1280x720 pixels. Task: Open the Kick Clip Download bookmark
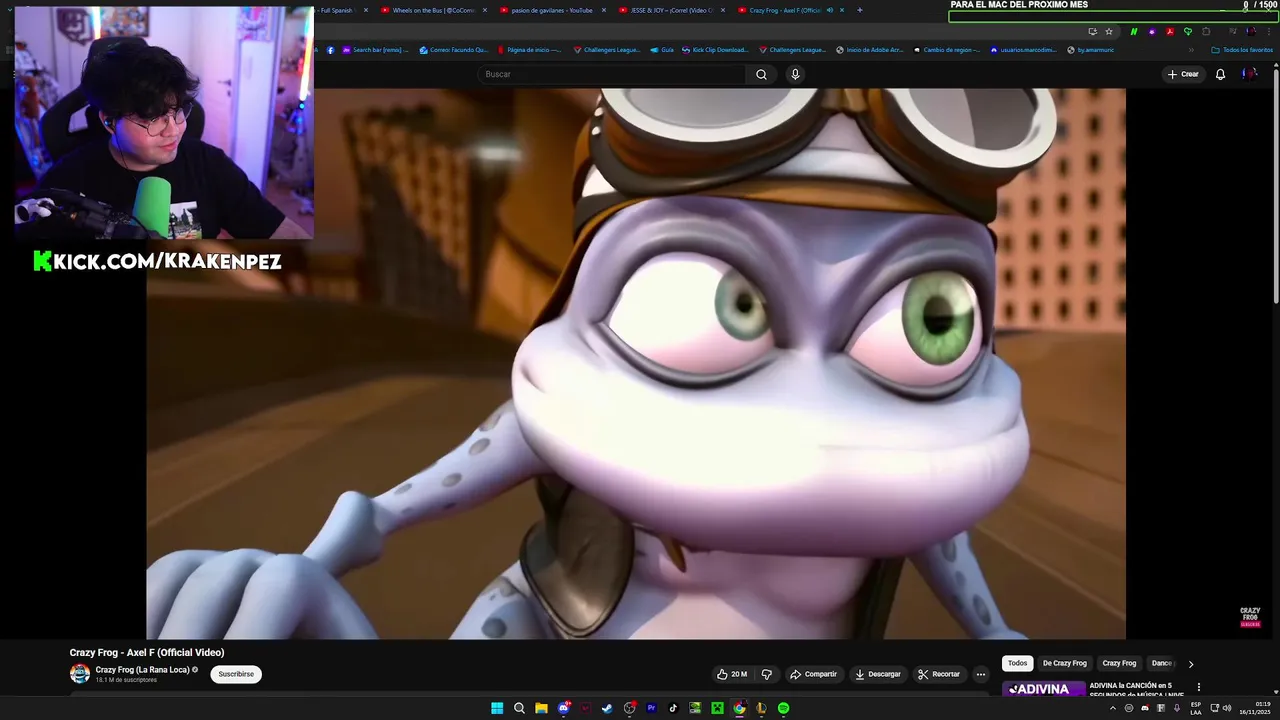click(714, 49)
